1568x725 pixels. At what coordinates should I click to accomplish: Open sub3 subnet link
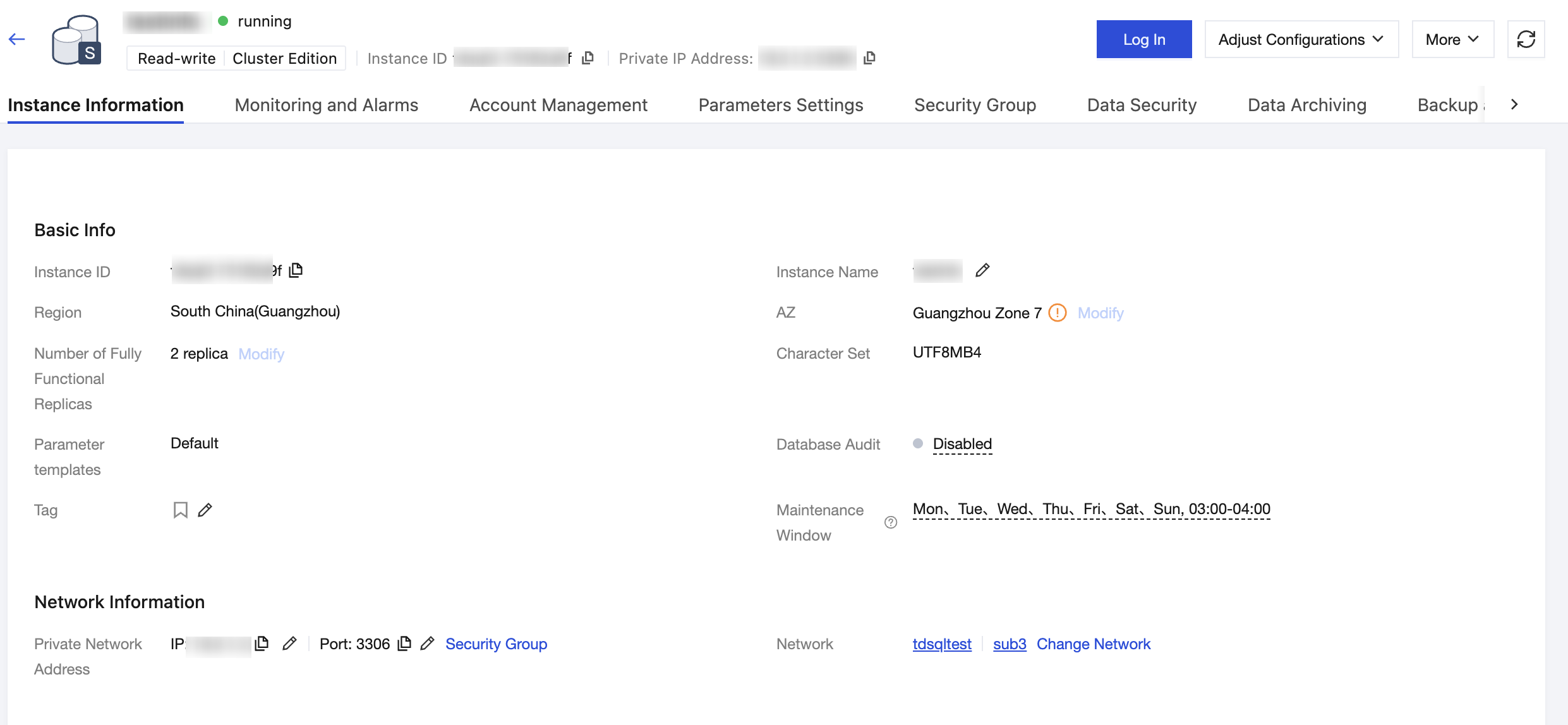1010,644
